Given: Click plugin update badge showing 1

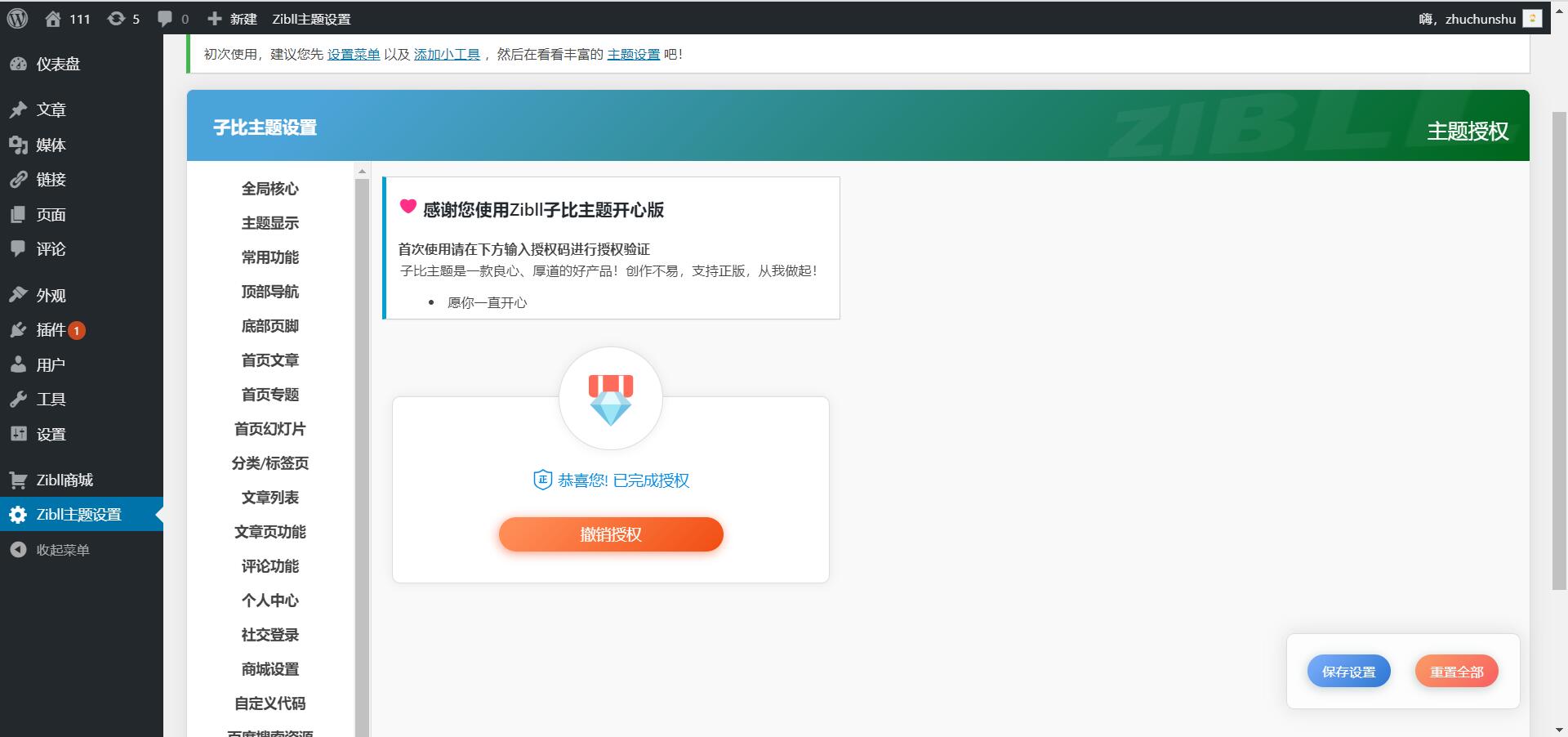Looking at the screenshot, I should coord(77,330).
